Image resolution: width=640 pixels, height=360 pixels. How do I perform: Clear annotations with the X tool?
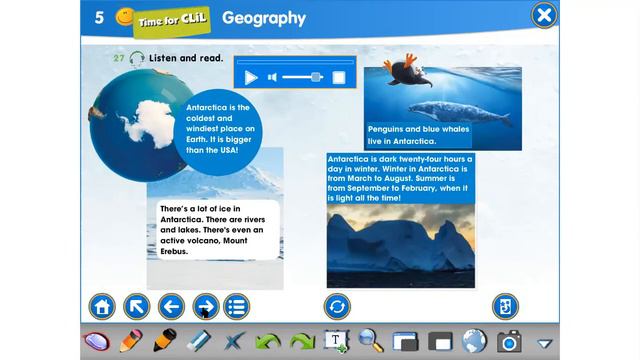click(234, 341)
